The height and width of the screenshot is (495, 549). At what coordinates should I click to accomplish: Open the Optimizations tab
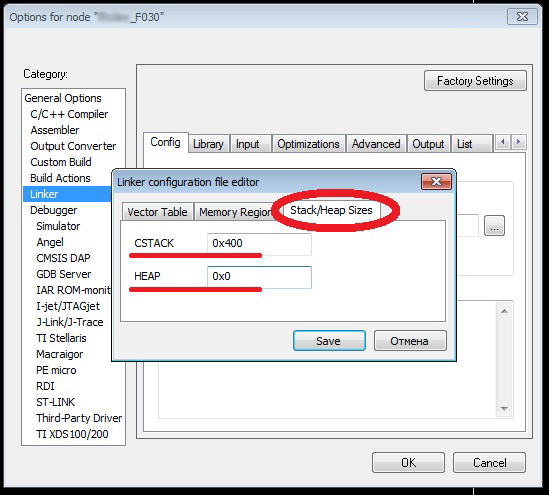pyautogui.click(x=308, y=144)
